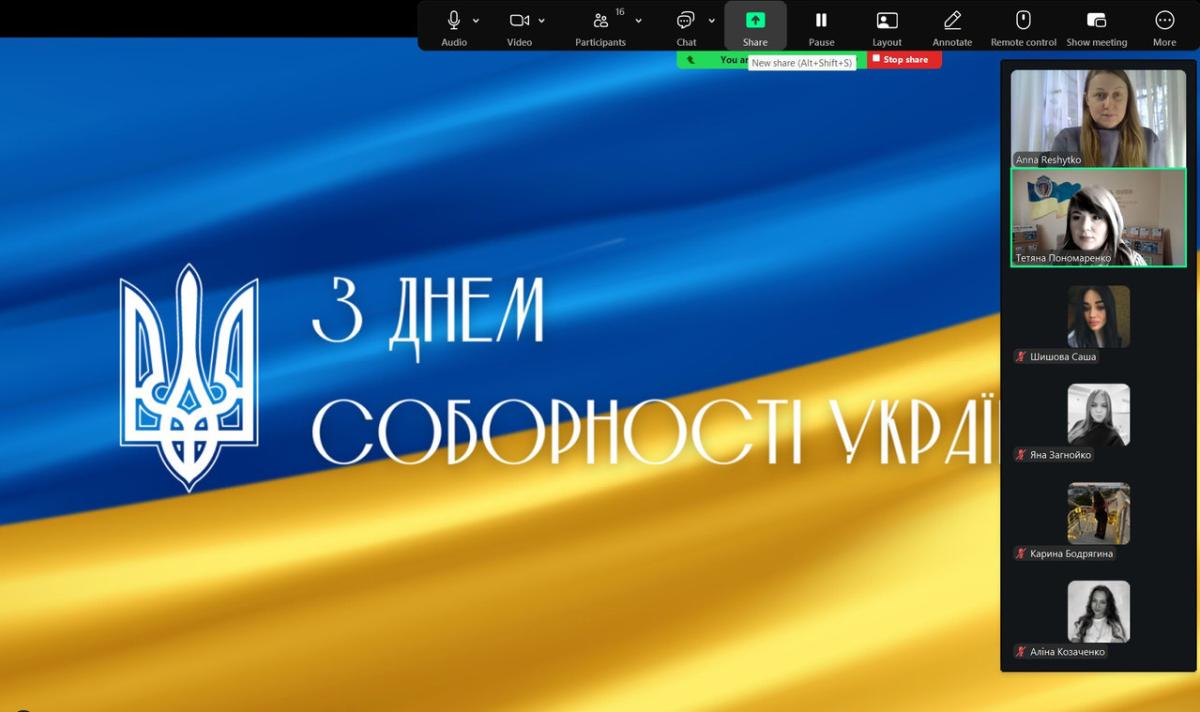The image size is (1200, 712).
Task: Expand the Participants dropdown arrow
Action: 639,21
